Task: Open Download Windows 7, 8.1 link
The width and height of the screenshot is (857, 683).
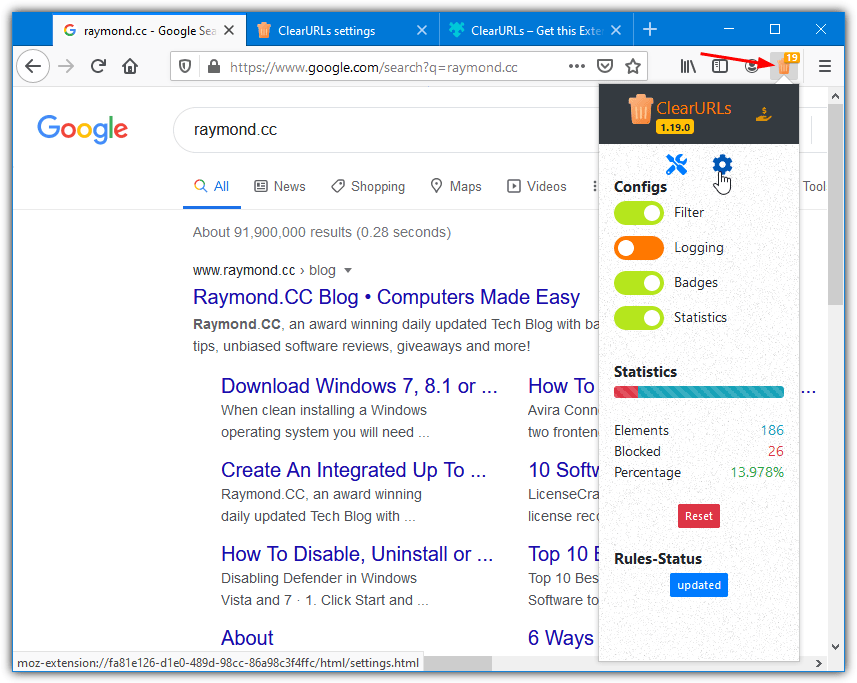Action: point(359,386)
